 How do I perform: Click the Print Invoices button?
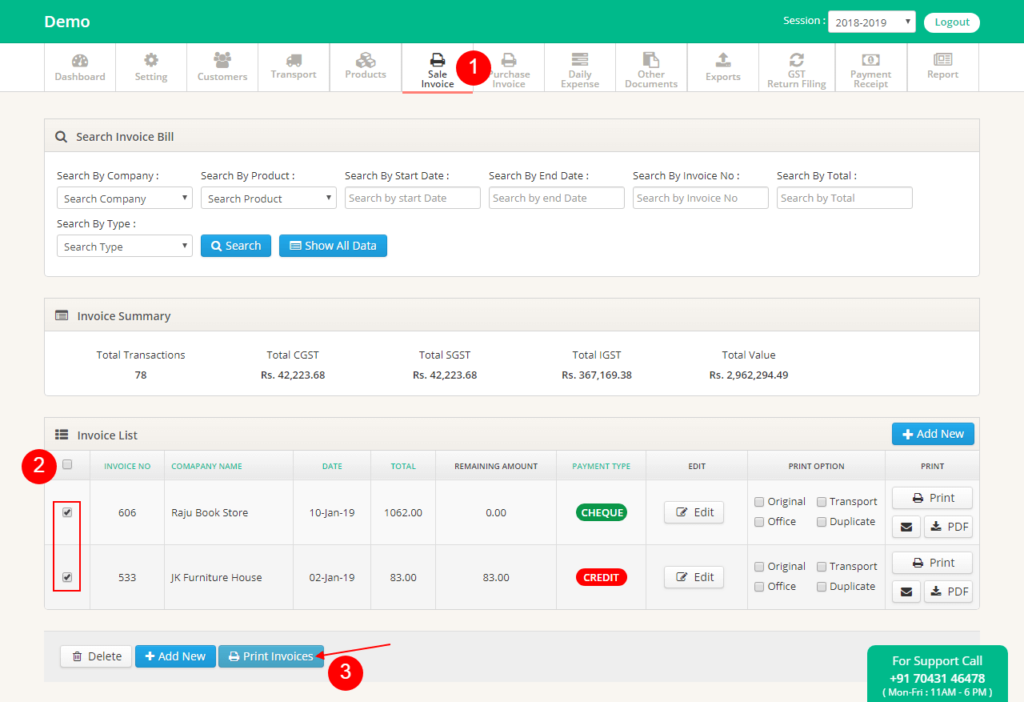271,656
